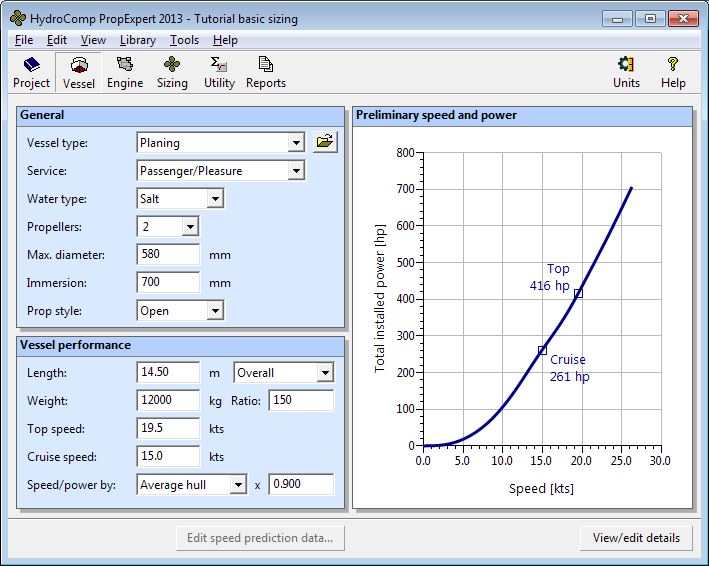Click the 'Cruise 261 hp' chart label
709x566 pixels.
(x=570, y=368)
